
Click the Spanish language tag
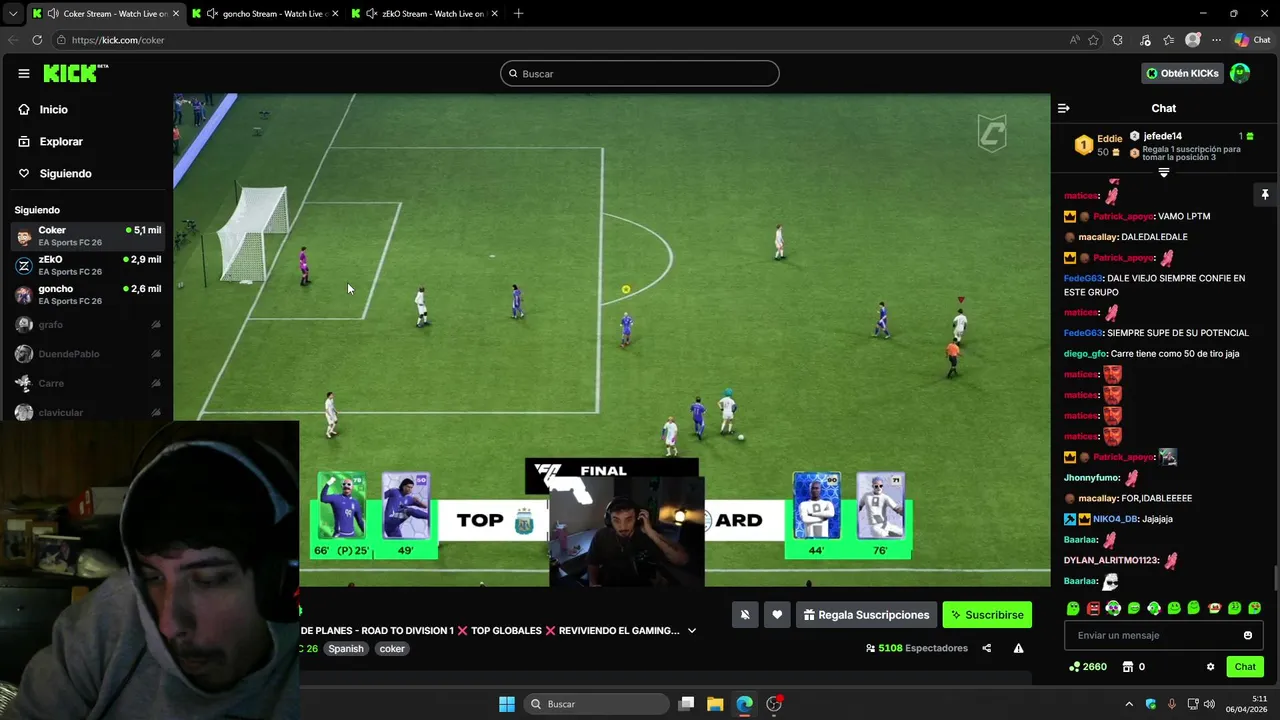click(x=346, y=649)
